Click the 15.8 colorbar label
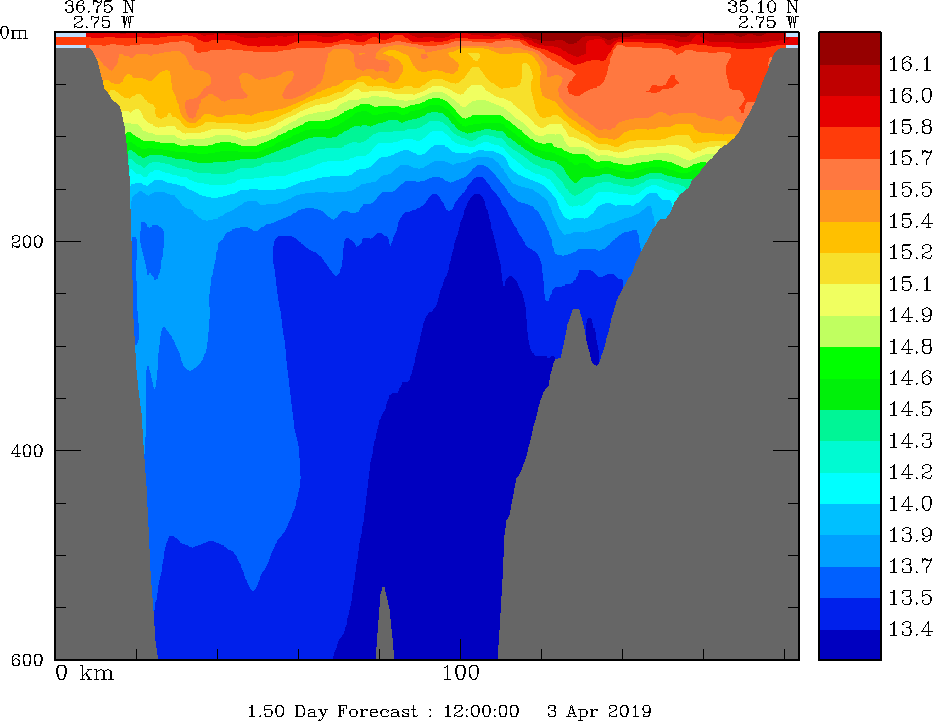Image resolution: width=933 pixels, height=721 pixels. [910, 127]
